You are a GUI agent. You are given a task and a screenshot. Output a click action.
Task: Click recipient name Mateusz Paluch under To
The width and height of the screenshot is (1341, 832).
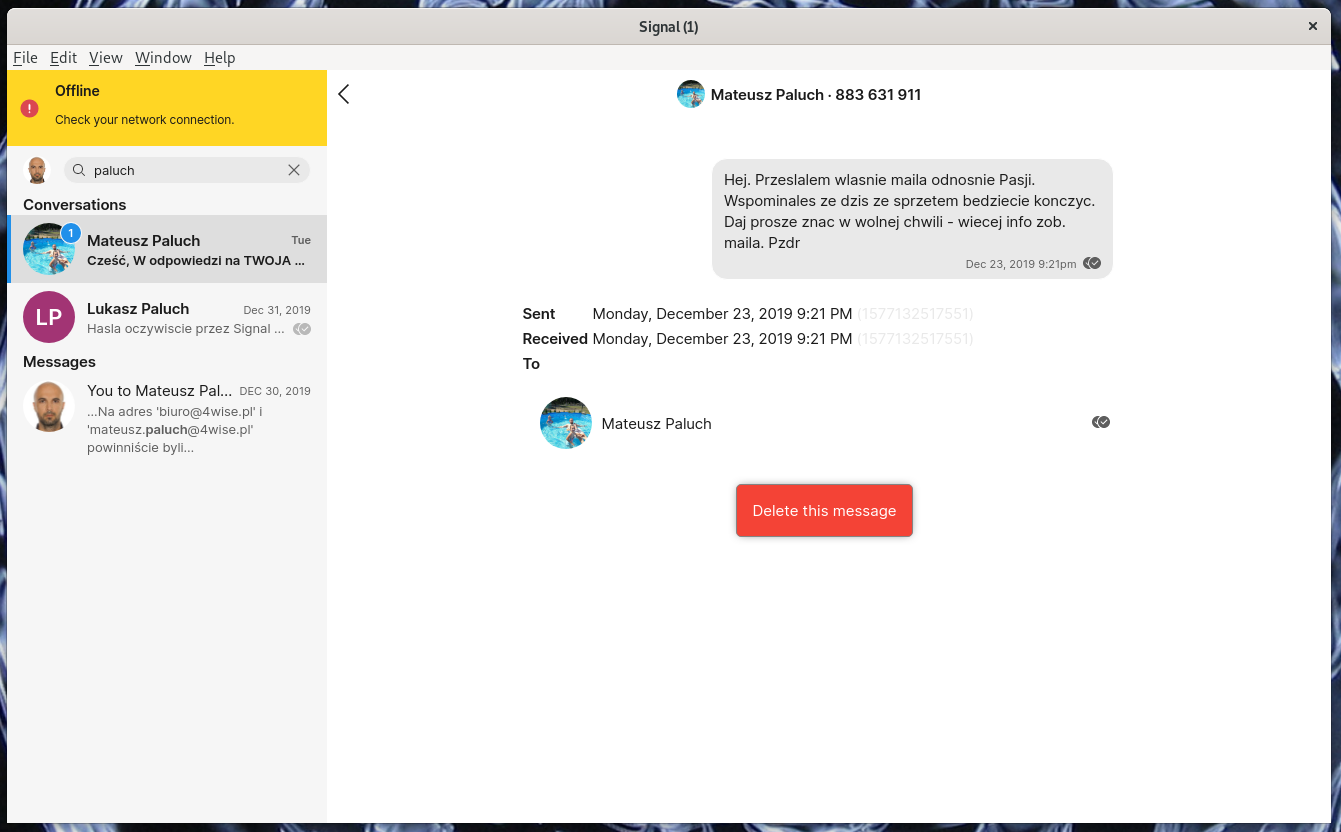click(657, 424)
